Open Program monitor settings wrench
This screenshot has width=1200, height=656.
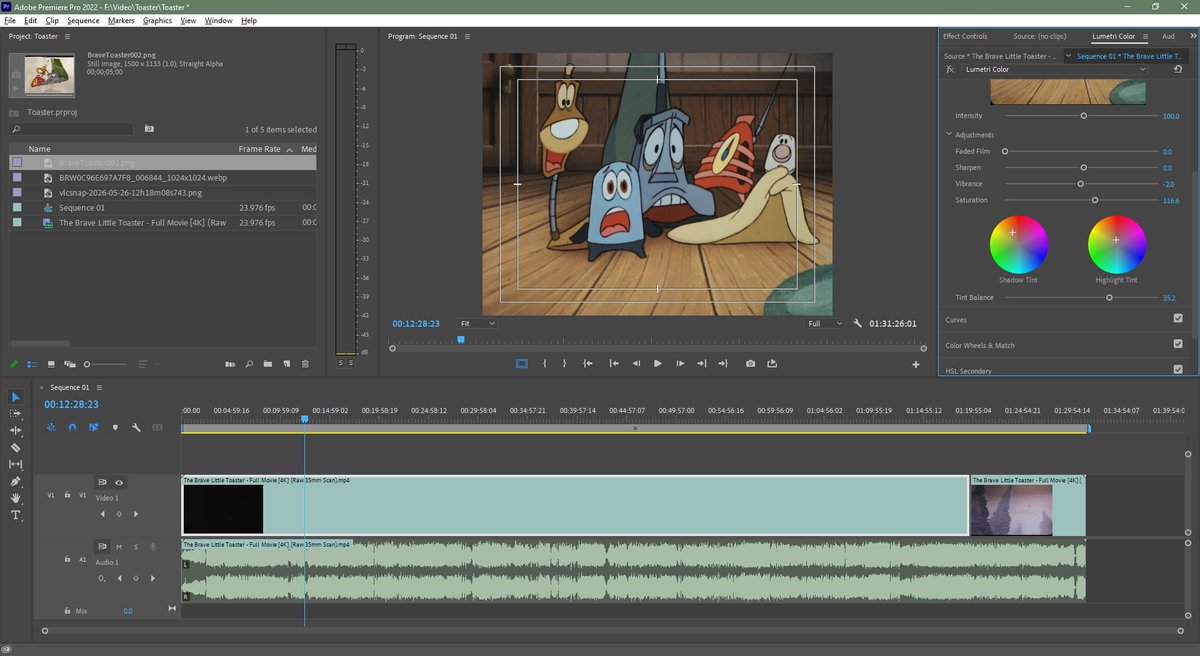pyautogui.click(x=857, y=324)
